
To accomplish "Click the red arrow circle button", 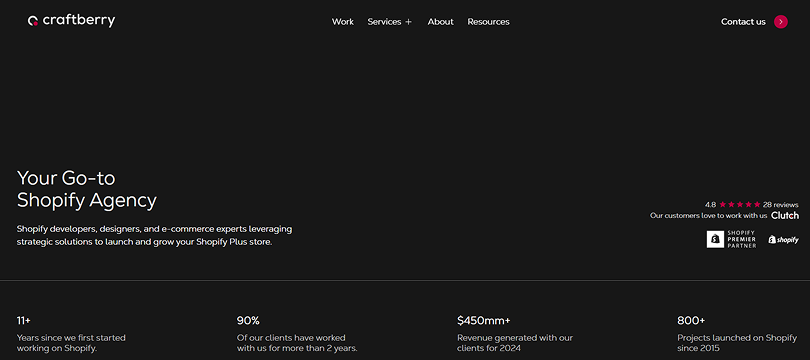I will (x=781, y=22).
